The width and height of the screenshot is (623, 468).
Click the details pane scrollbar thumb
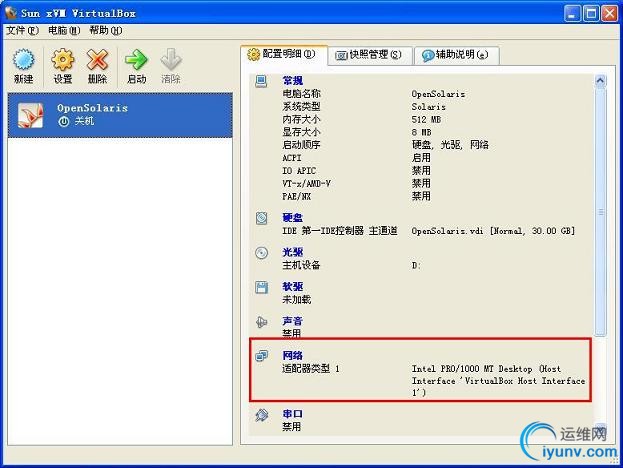pos(600,212)
